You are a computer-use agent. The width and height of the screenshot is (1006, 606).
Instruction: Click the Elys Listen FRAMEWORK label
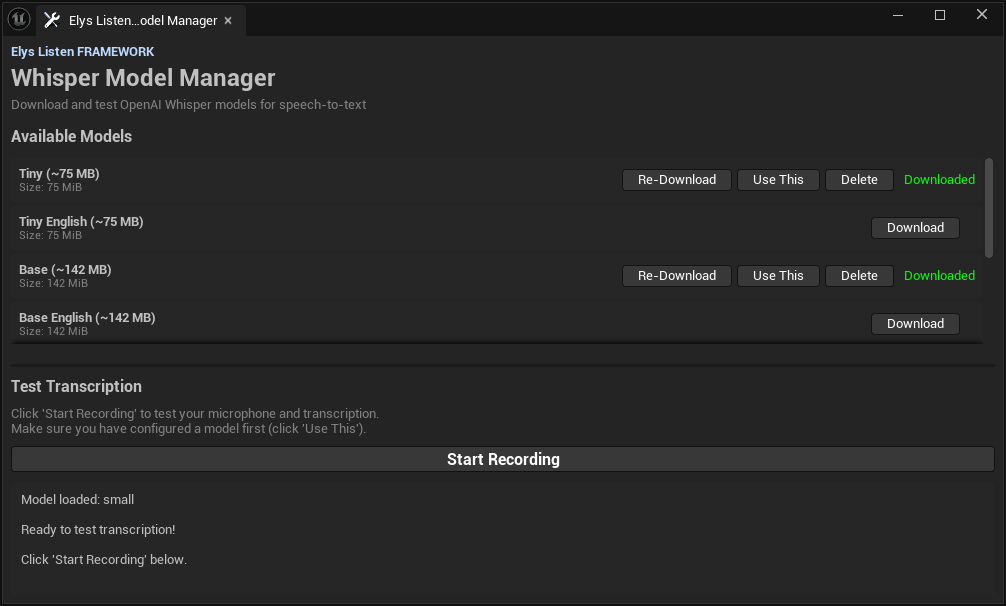tap(83, 51)
